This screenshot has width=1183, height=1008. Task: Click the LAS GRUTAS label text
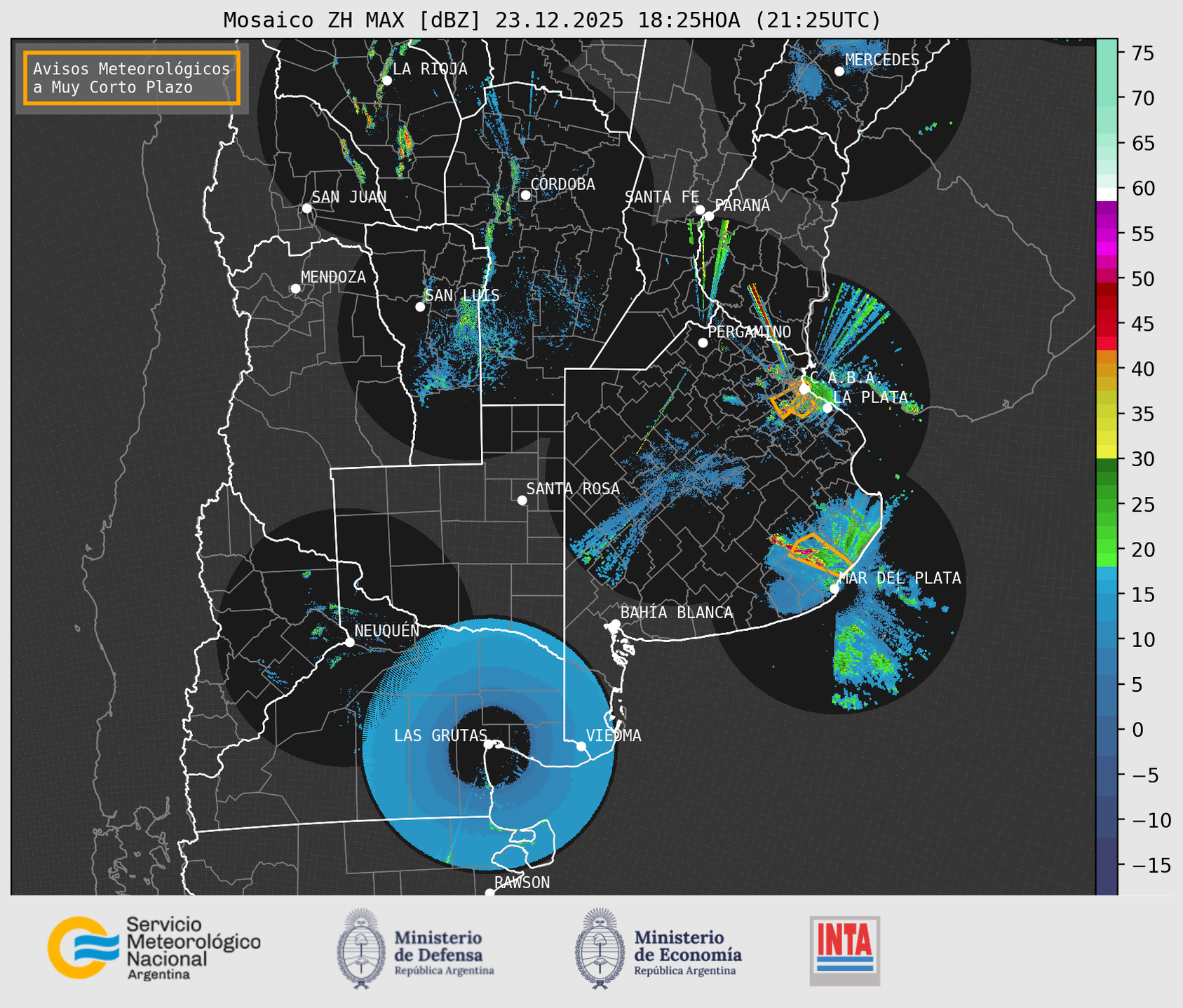coord(440,735)
